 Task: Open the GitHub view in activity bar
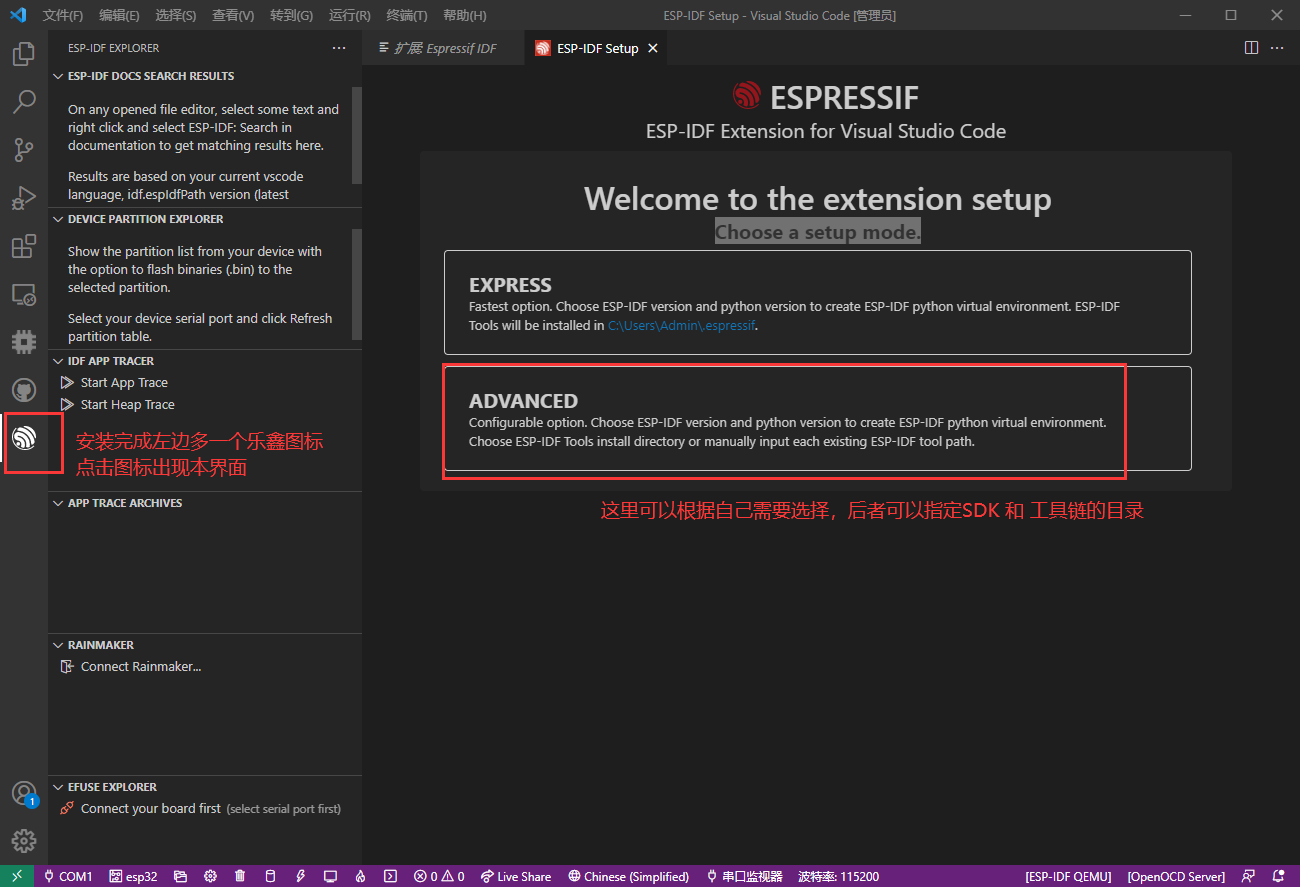(24, 390)
